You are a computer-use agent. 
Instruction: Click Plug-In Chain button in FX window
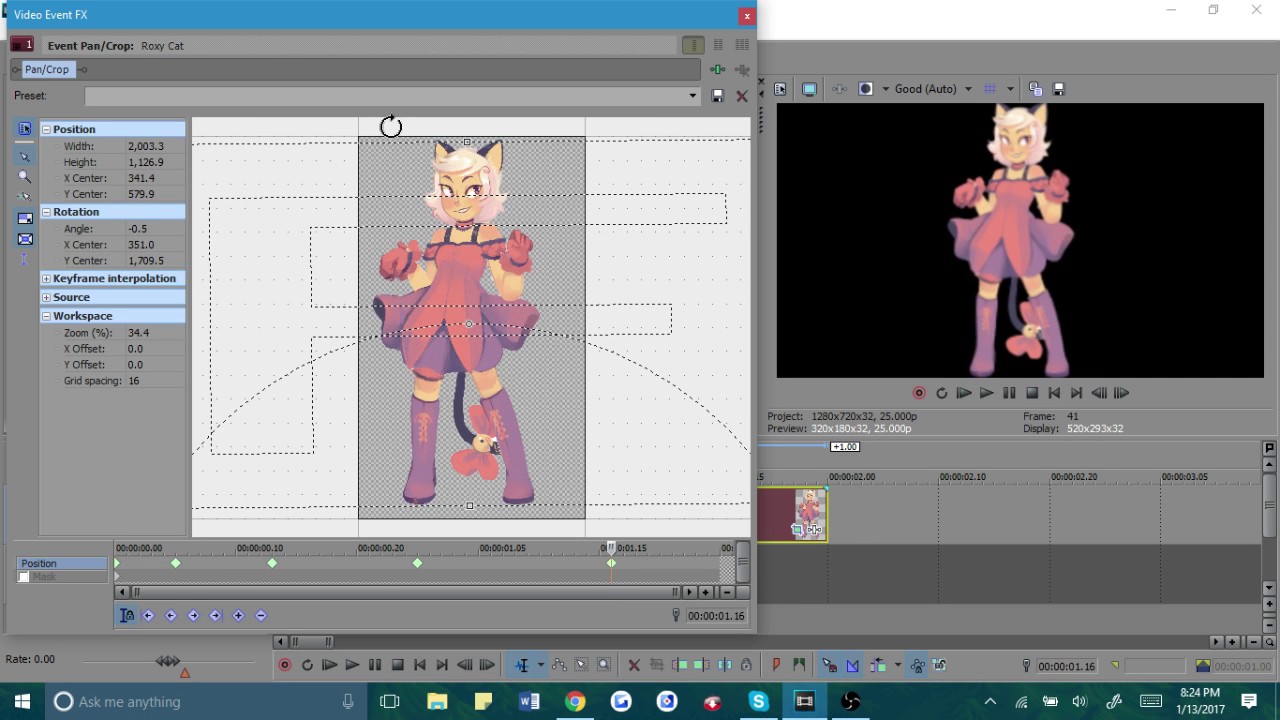[x=717, y=70]
